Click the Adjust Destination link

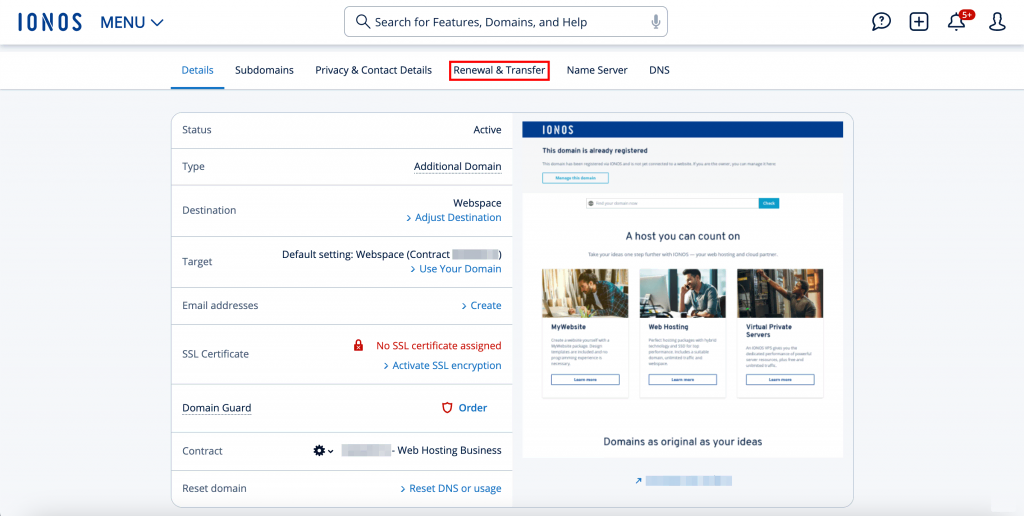pos(457,218)
